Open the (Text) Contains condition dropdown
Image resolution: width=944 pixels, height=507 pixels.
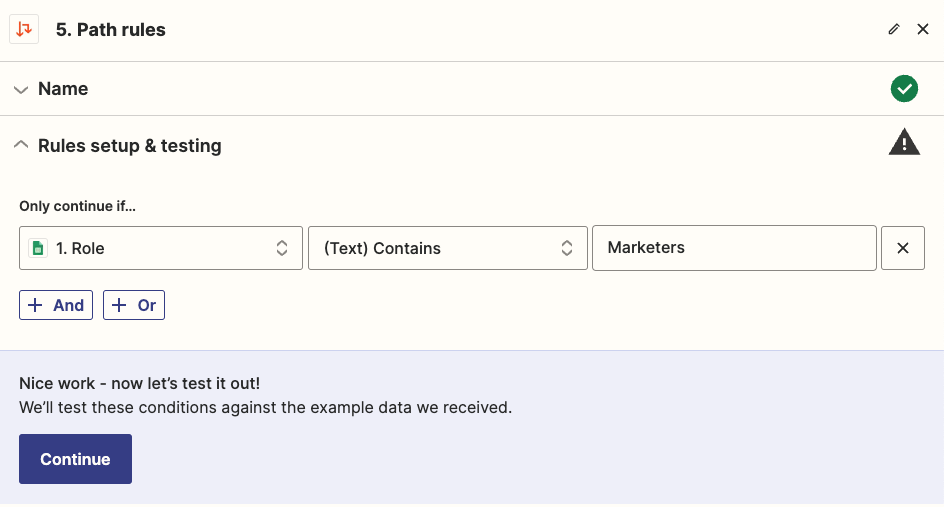click(447, 248)
